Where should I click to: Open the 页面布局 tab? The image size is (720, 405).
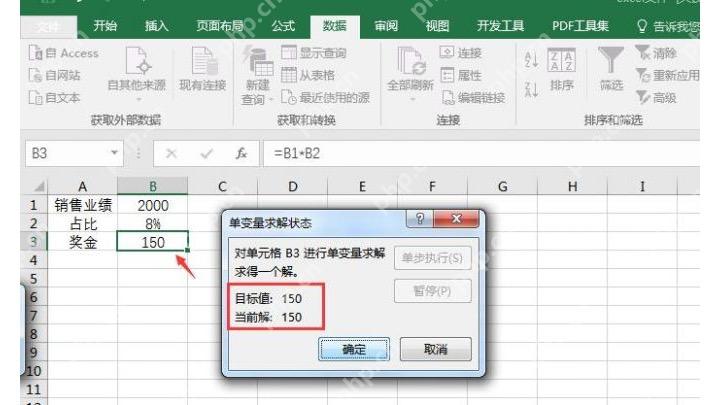tap(219, 26)
